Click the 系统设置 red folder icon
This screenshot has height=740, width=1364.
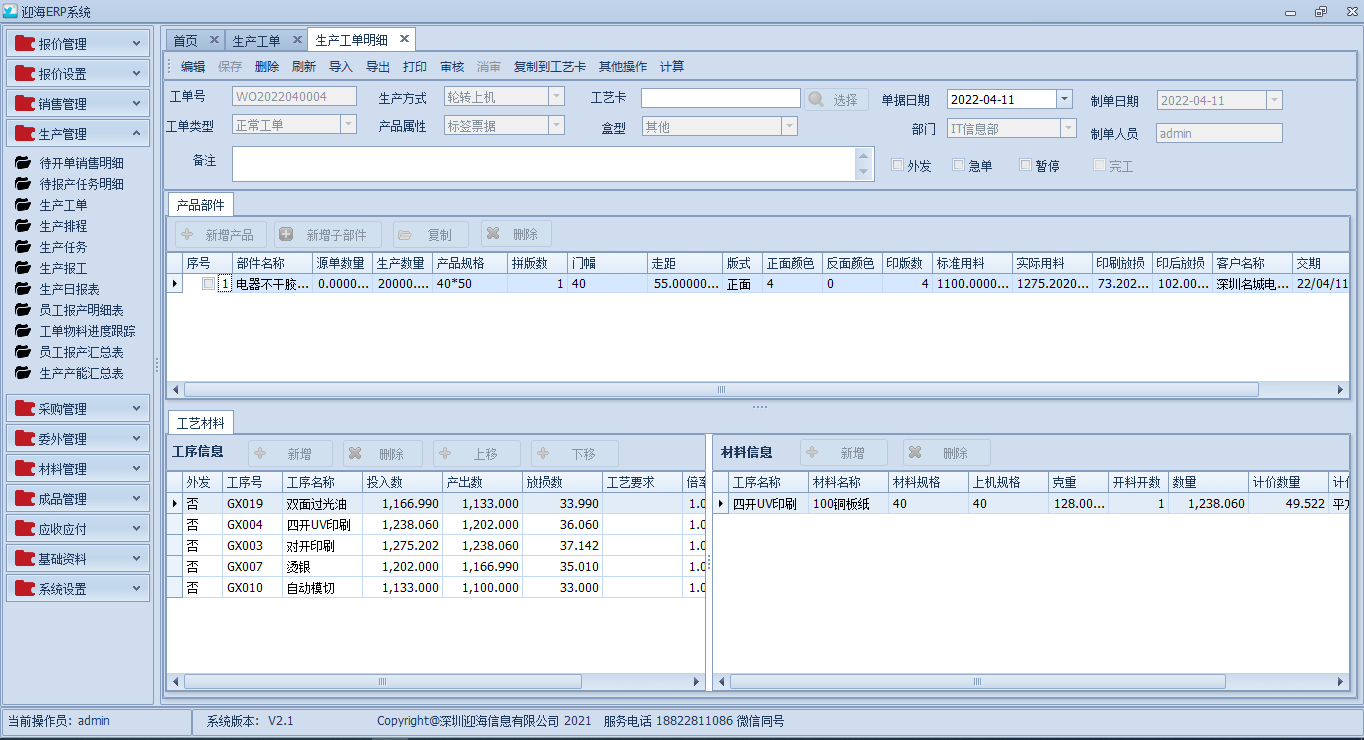(x=25, y=589)
